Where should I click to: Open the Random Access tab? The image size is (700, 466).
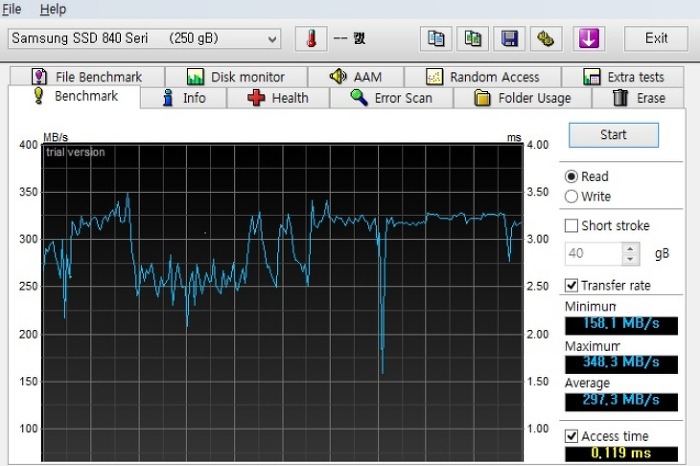tap(483, 77)
